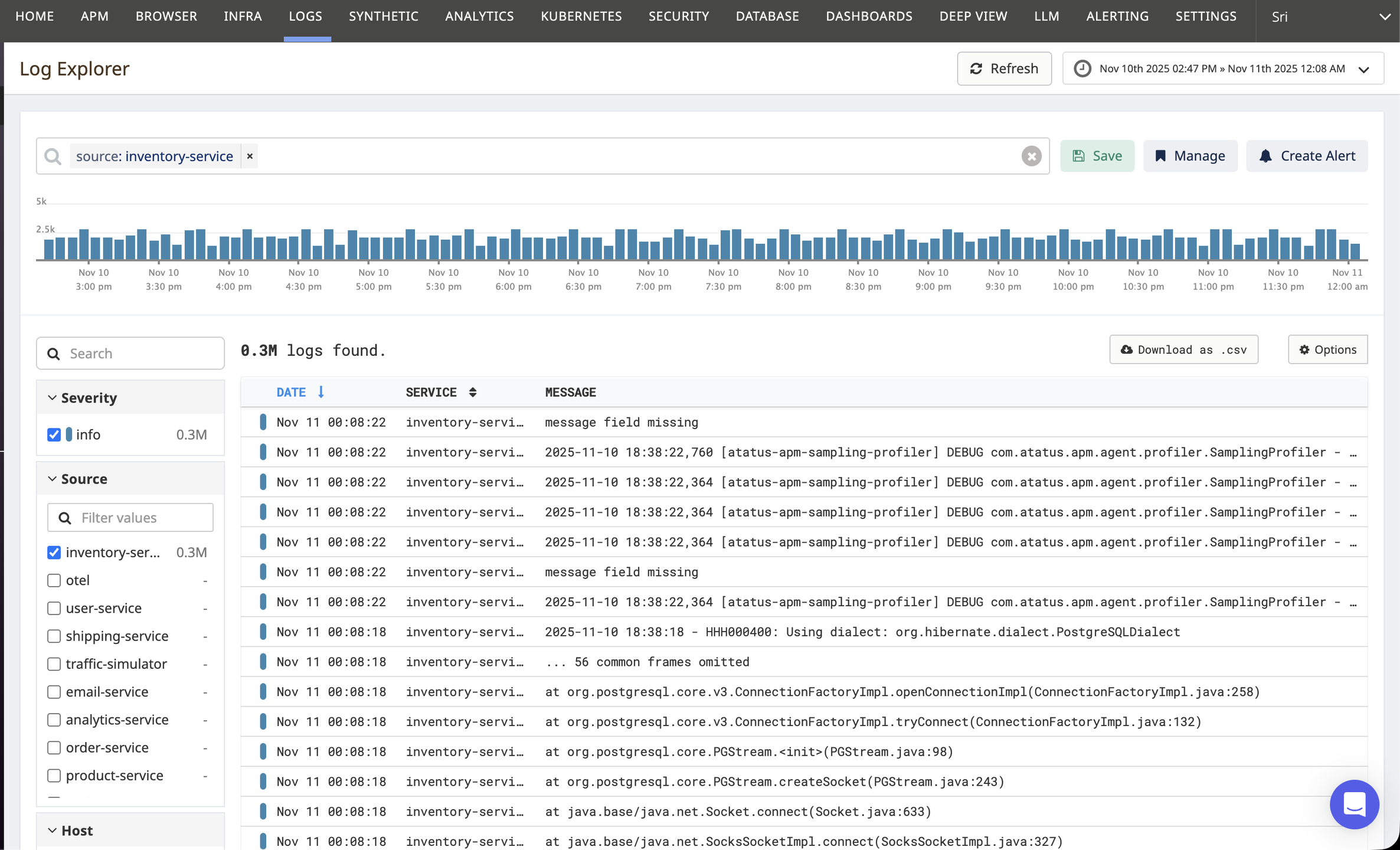1400x850 pixels.
Task: Click the Save button
Action: coord(1097,156)
